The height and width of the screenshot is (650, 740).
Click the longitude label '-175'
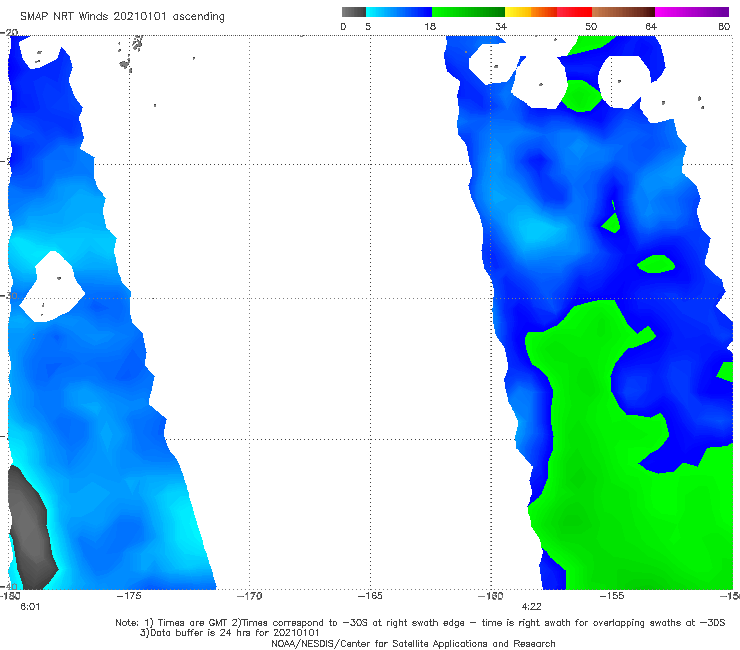(x=129, y=596)
